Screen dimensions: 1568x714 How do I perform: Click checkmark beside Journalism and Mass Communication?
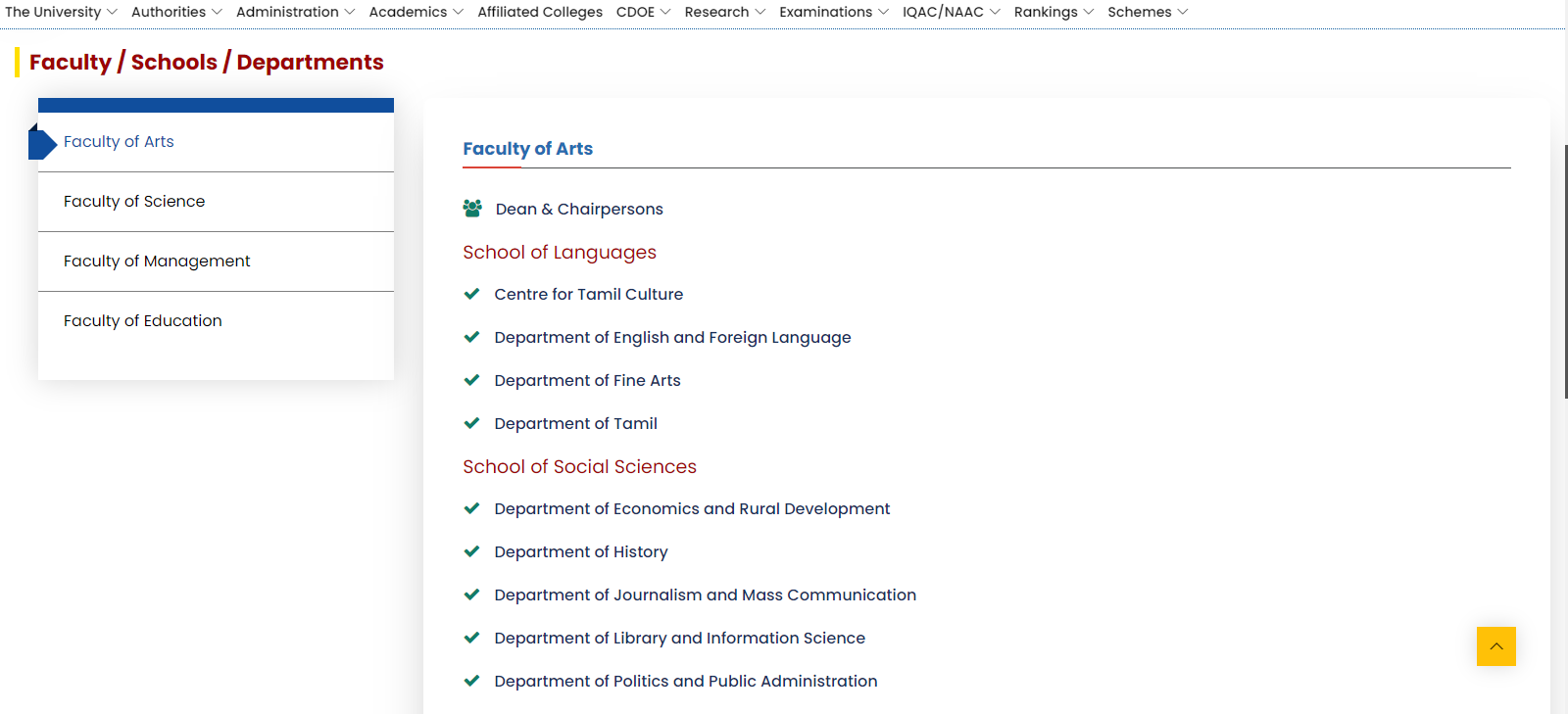coord(471,595)
